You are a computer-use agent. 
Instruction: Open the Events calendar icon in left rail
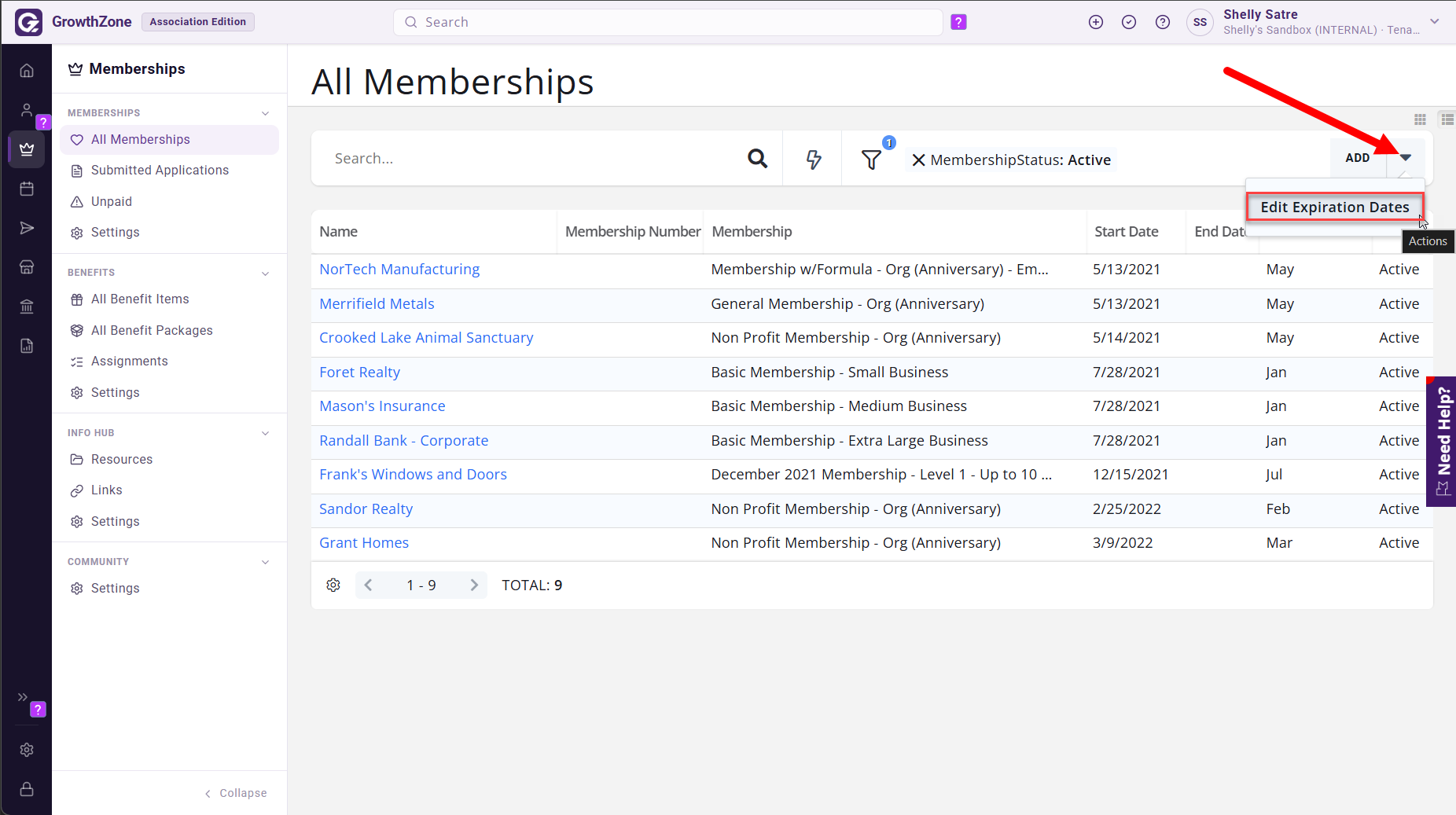point(27,189)
